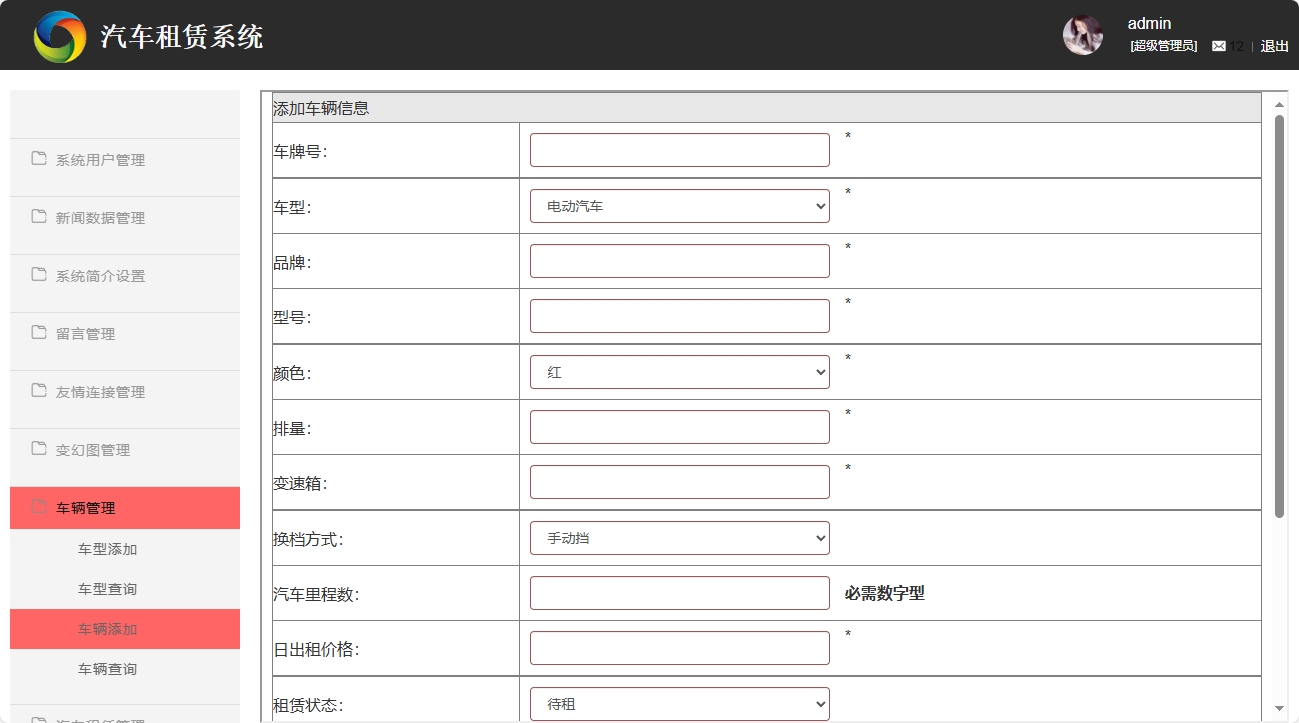Open the 换档方式 dropdown showing 手动挡
Viewport: 1299px width, 723px height.
coord(679,537)
